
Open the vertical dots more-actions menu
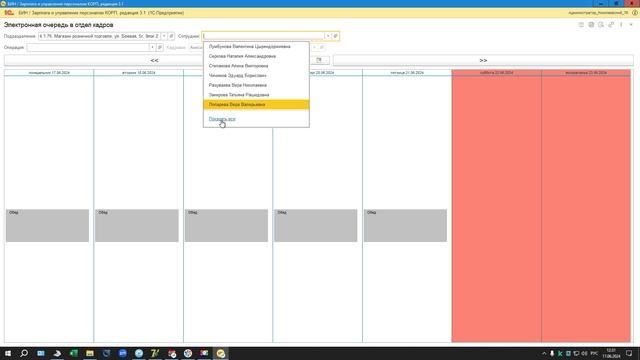click(x=621, y=25)
